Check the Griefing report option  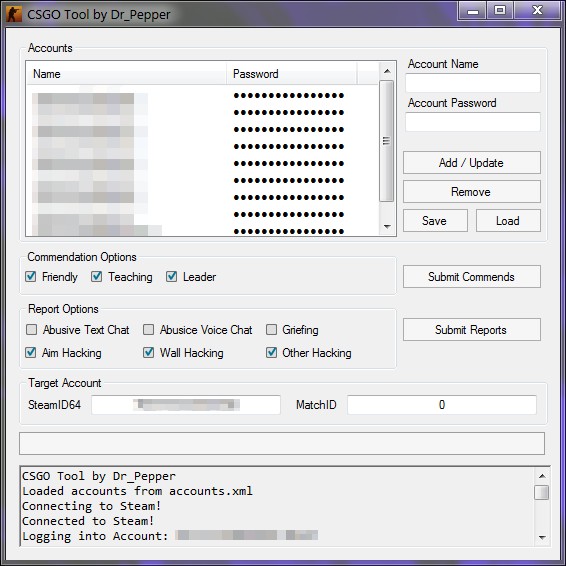pos(271,330)
